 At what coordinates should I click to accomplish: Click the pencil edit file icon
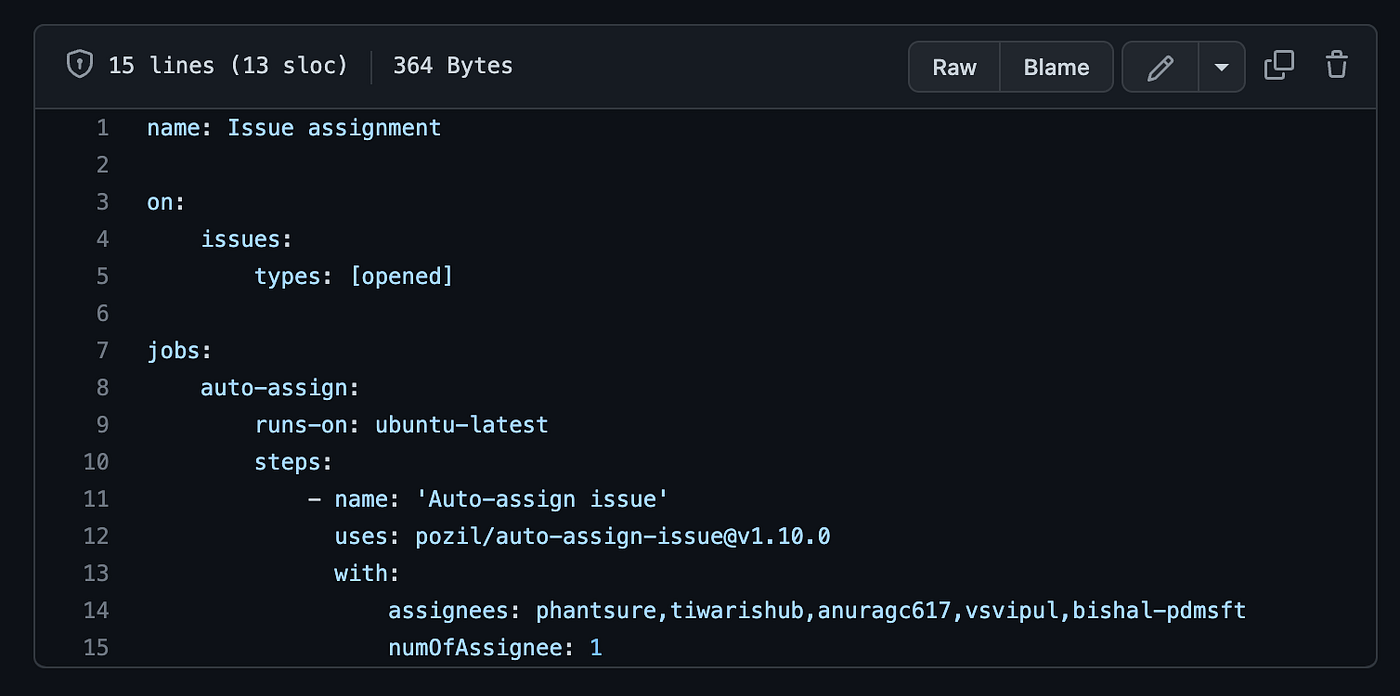point(1160,67)
